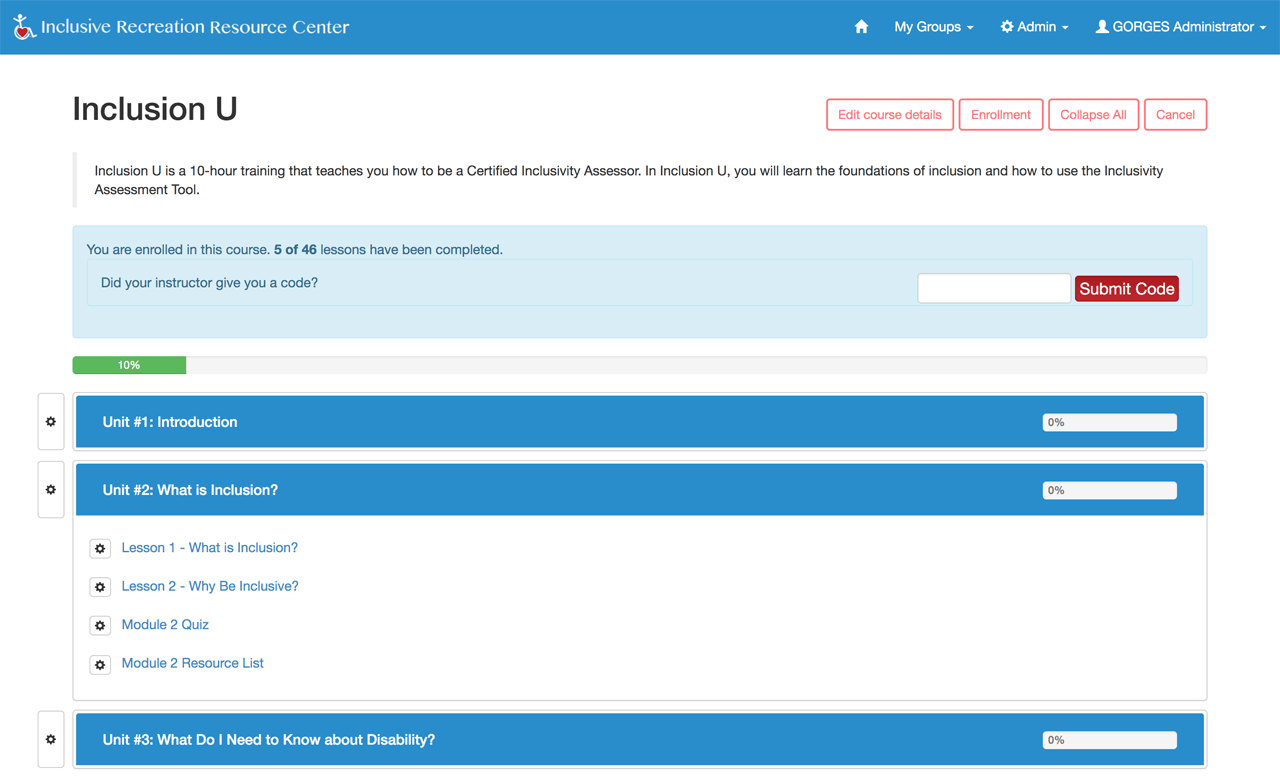Click Unit #2 0% progress bar
This screenshot has width=1280, height=776.
[x=1109, y=490]
